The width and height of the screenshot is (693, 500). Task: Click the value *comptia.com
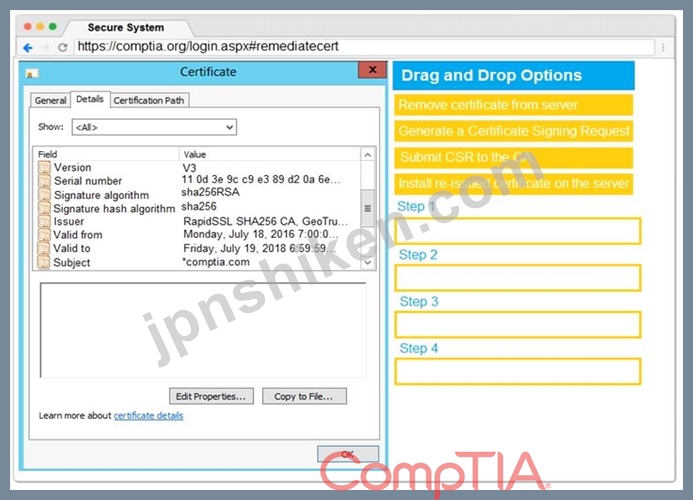click(x=216, y=262)
